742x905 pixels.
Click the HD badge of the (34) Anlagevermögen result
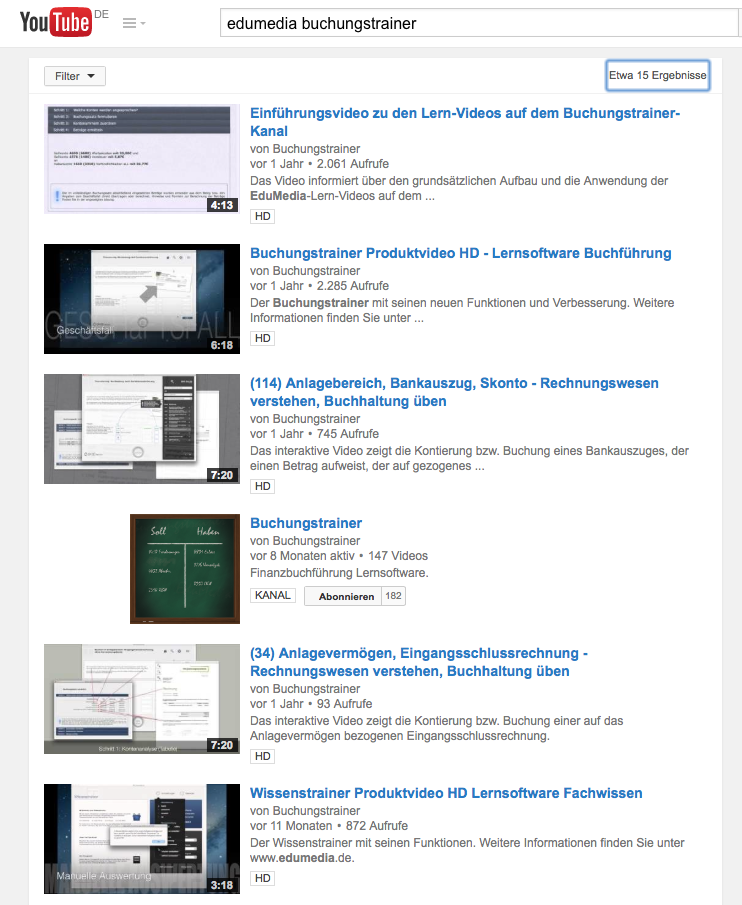tap(263, 757)
